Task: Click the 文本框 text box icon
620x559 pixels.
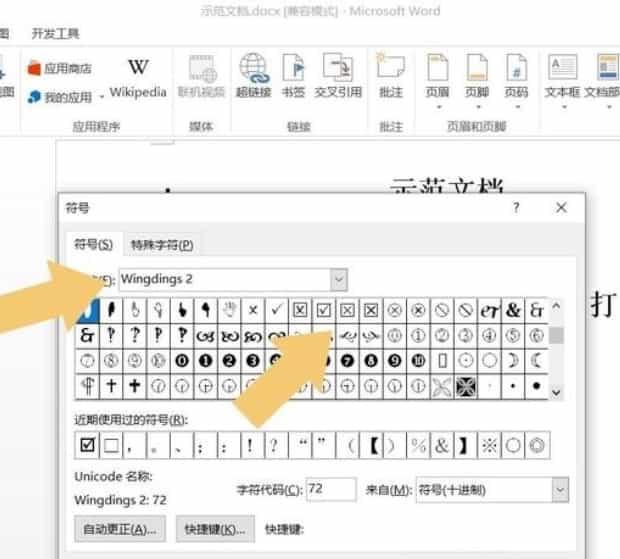Action: (562, 77)
